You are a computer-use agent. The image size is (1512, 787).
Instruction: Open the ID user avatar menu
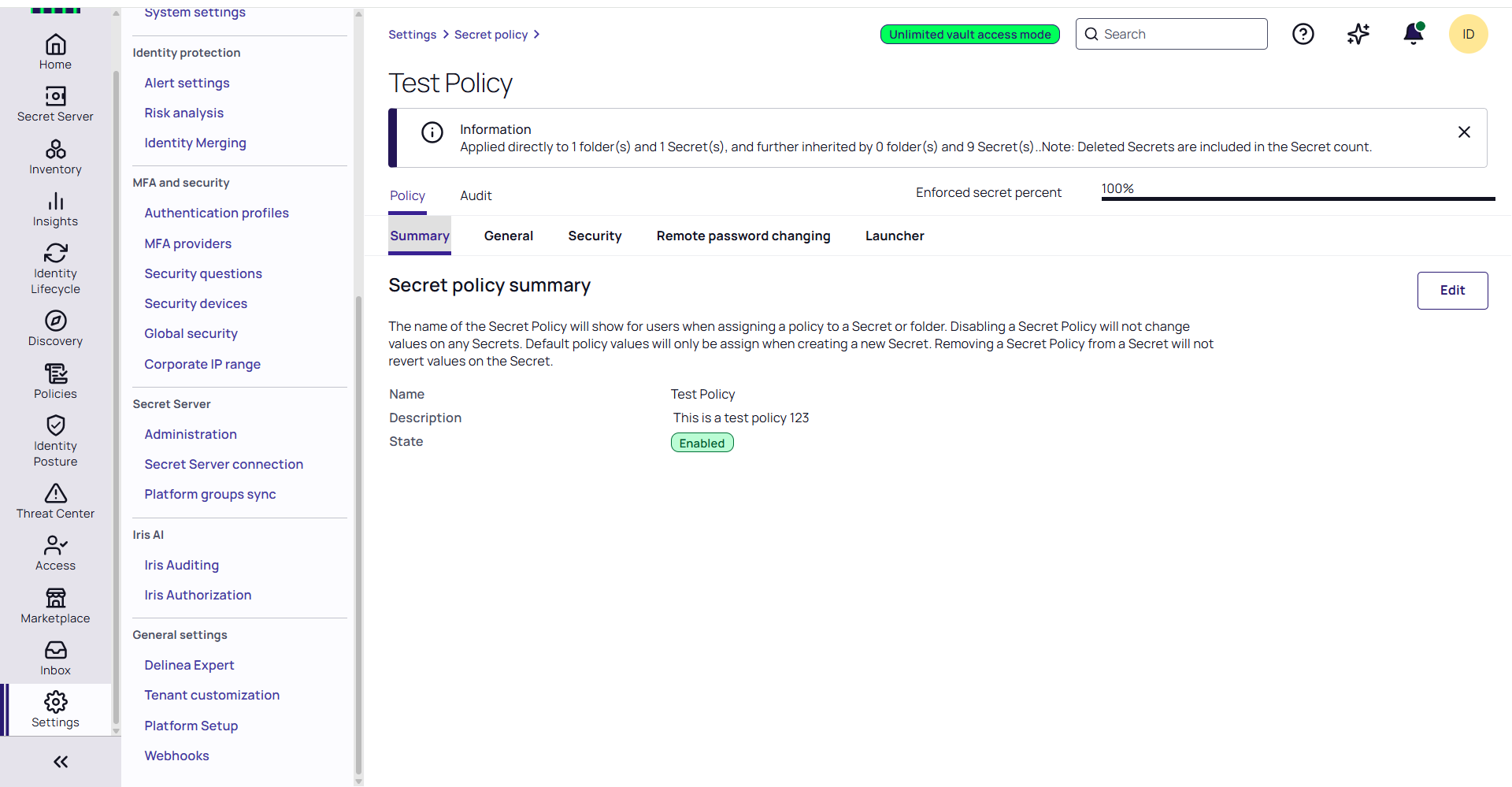pyautogui.click(x=1468, y=34)
